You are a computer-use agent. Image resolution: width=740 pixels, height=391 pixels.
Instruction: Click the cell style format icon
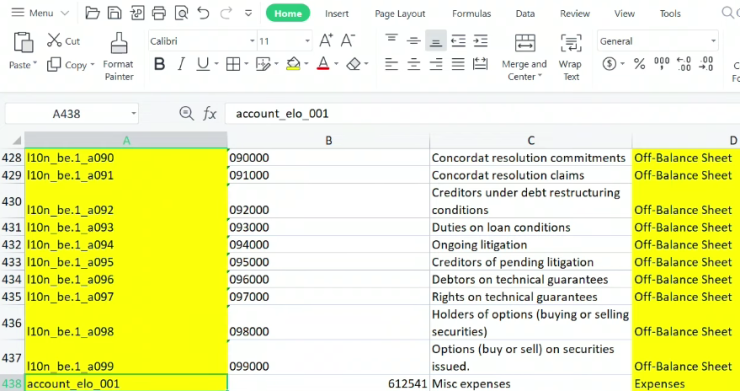pyautogui.click(x=263, y=64)
